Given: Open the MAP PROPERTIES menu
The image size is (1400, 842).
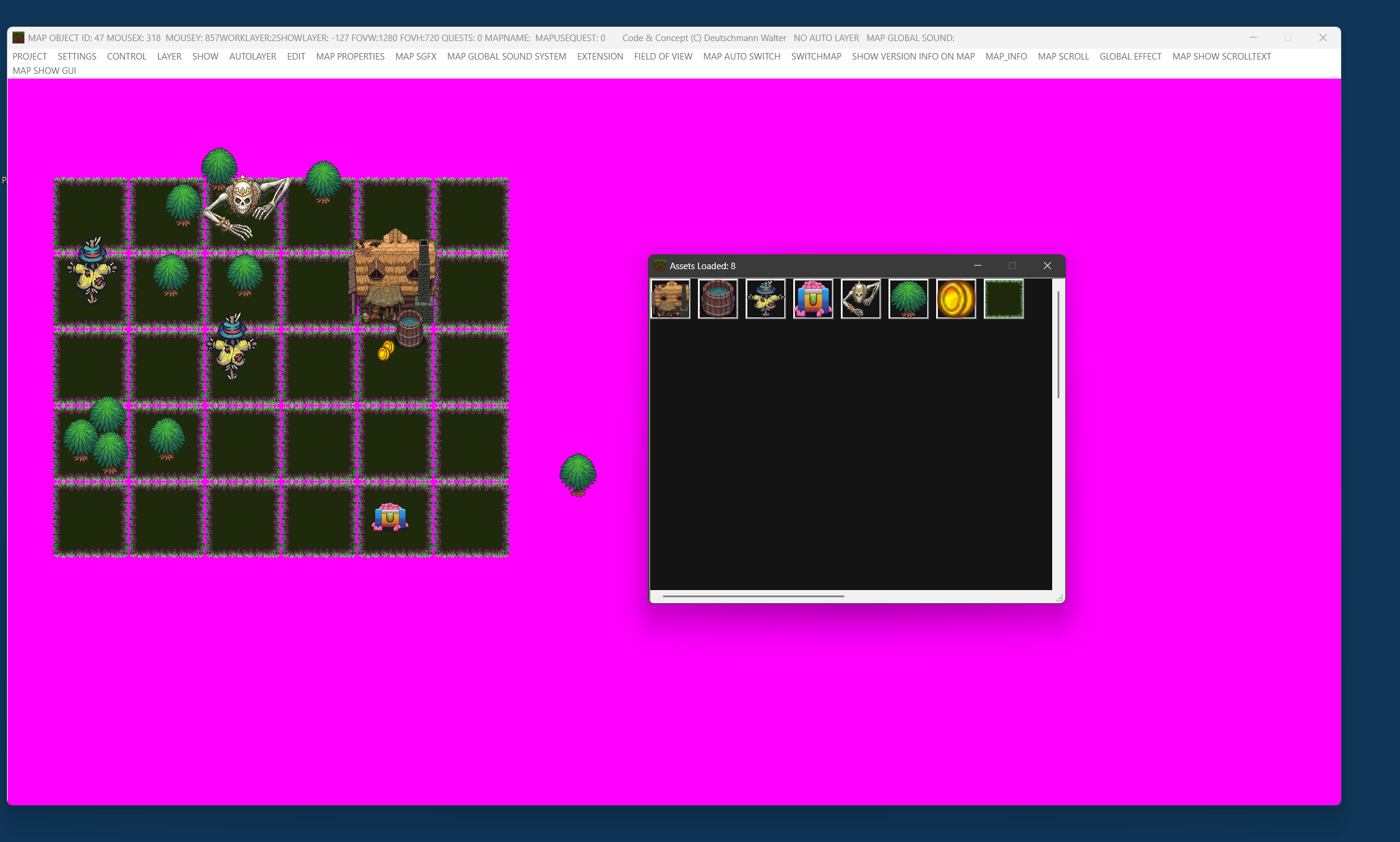Looking at the screenshot, I should (x=350, y=56).
